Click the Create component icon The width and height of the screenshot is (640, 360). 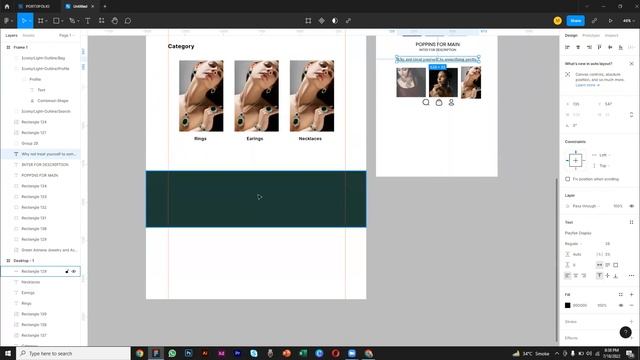click(x=322, y=20)
